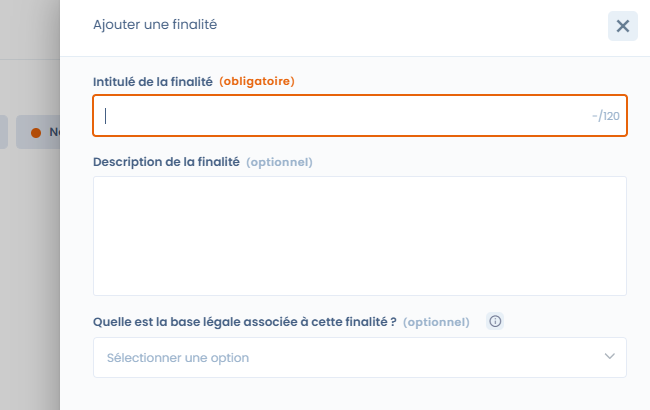650x410 pixels.
Task: Click the orange "(obligatoire)" marker
Action: [x=256, y=81]
